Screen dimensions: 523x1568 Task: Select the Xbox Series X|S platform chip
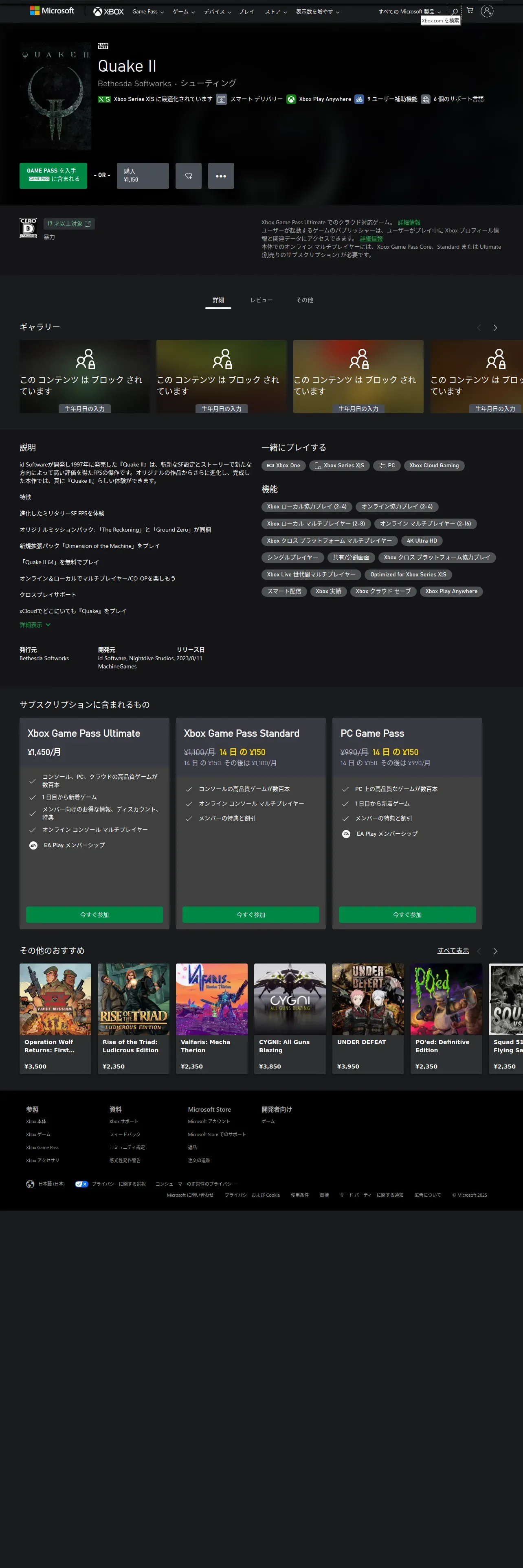(339, 466)
